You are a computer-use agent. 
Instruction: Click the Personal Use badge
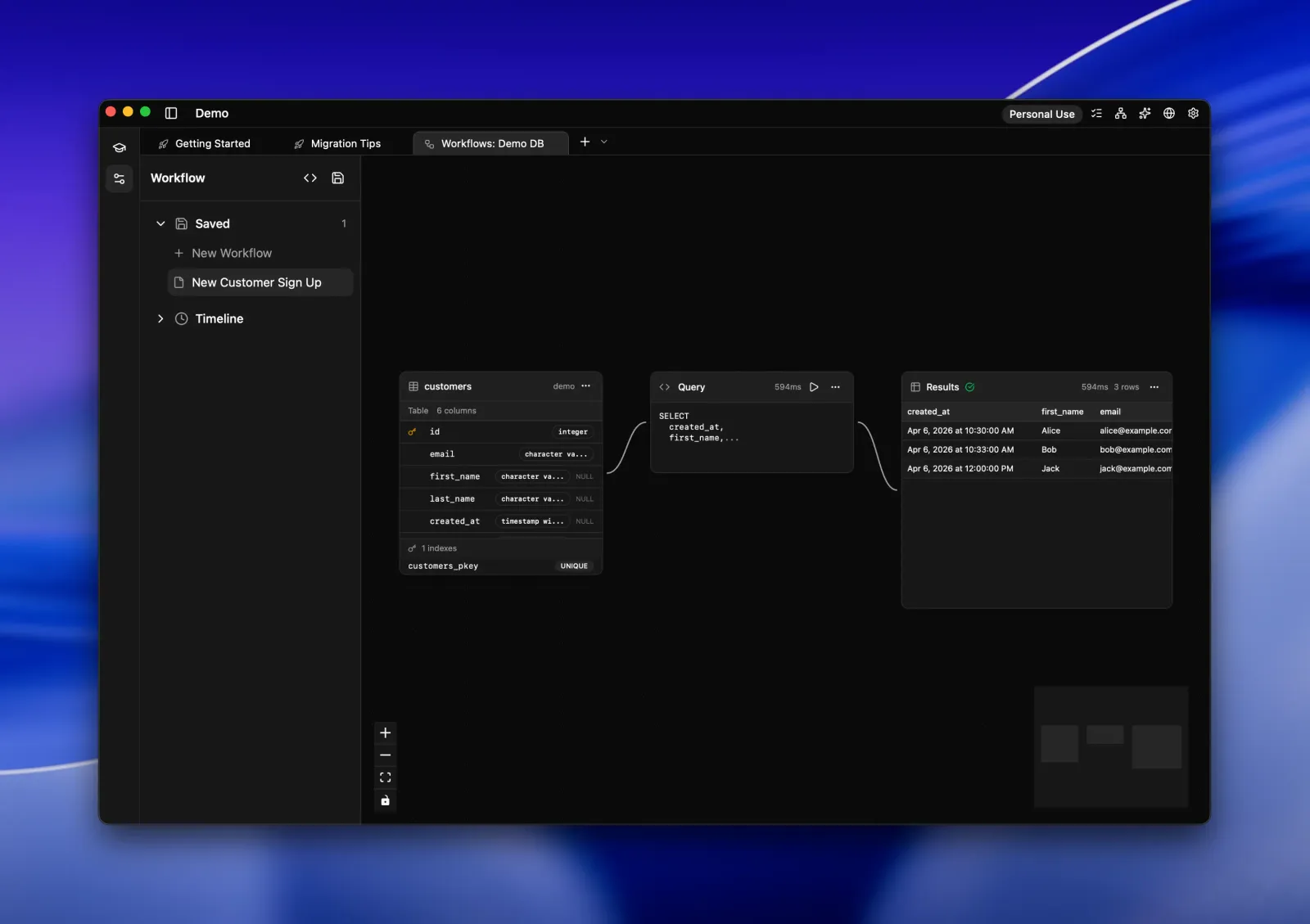pyautogui.click(x=1041, y=114)
